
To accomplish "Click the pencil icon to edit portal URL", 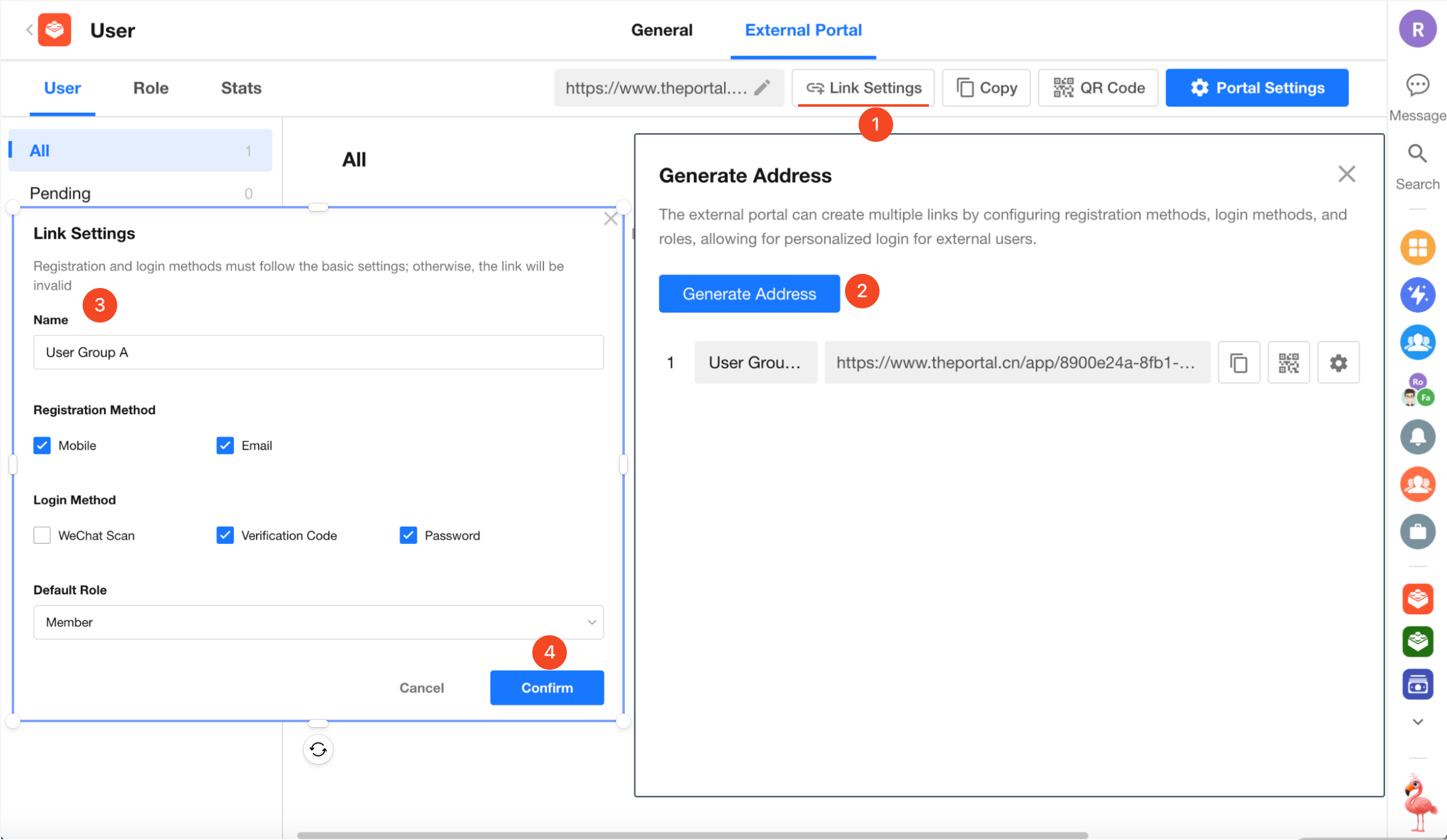I will (x=762, y=88).
